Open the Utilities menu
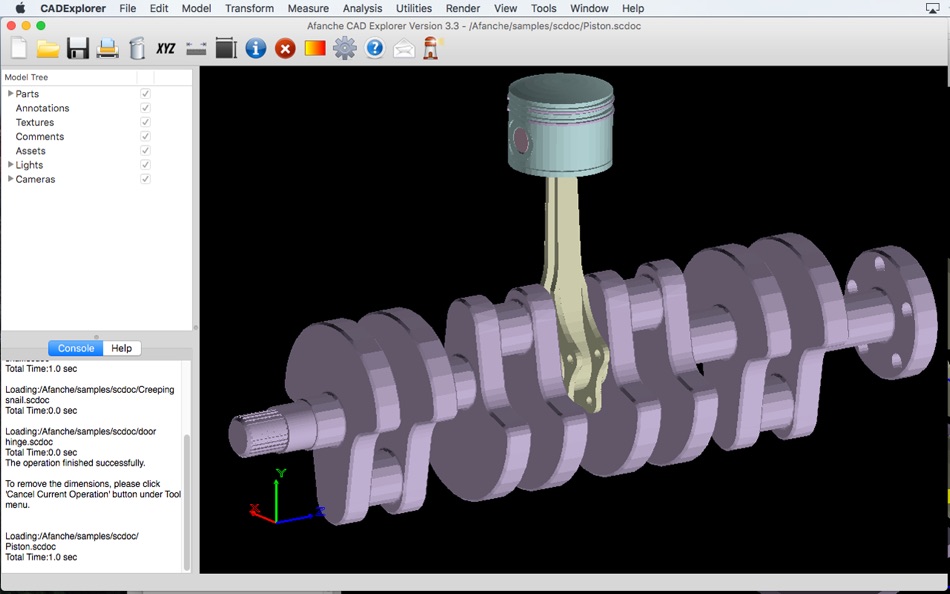The height and width of the screenshot is (594, 950). tap(414, 8)
